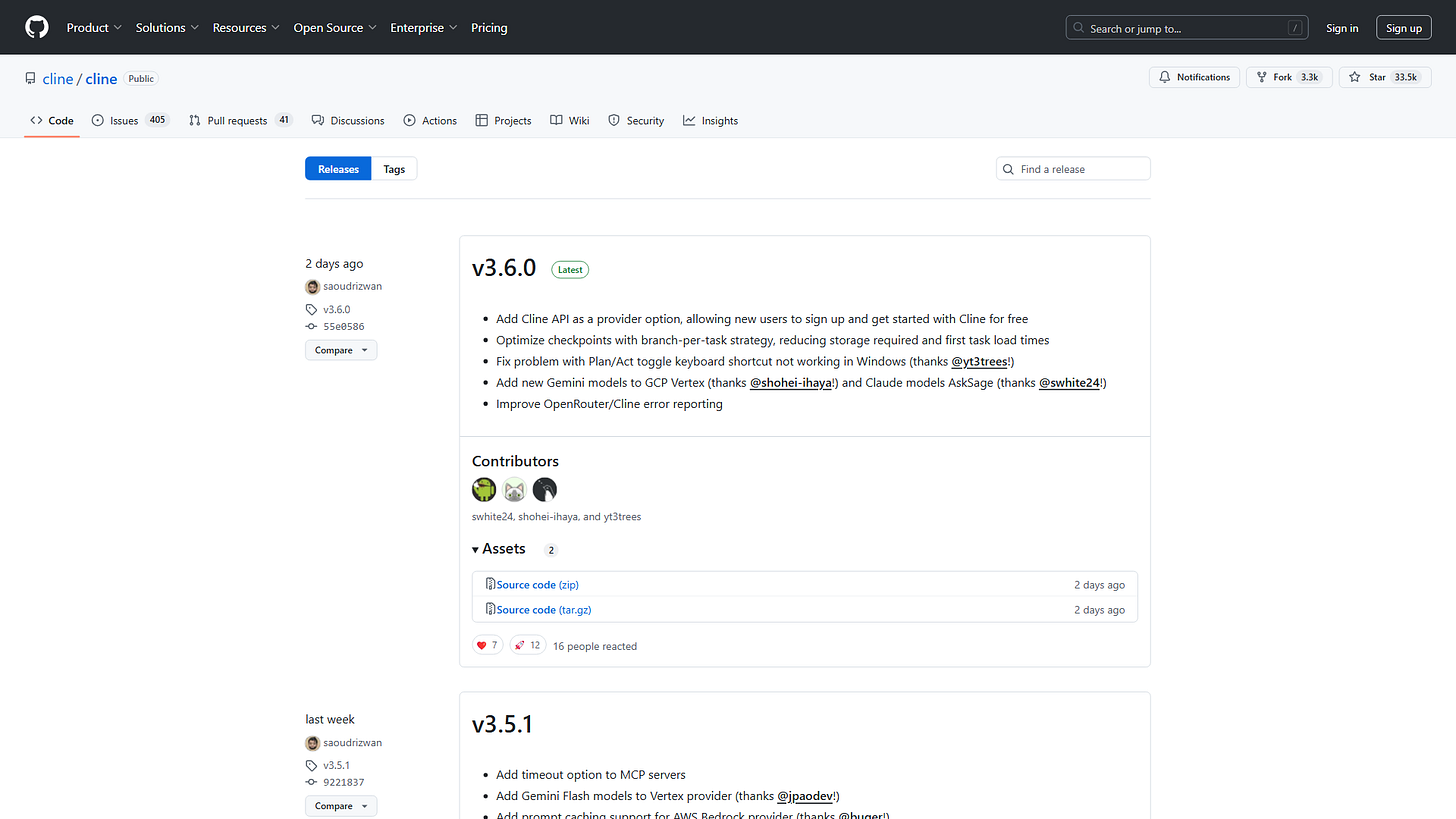Download Source code (zip)
Viewport: 1456px width, 819px height.
(537, 585)
